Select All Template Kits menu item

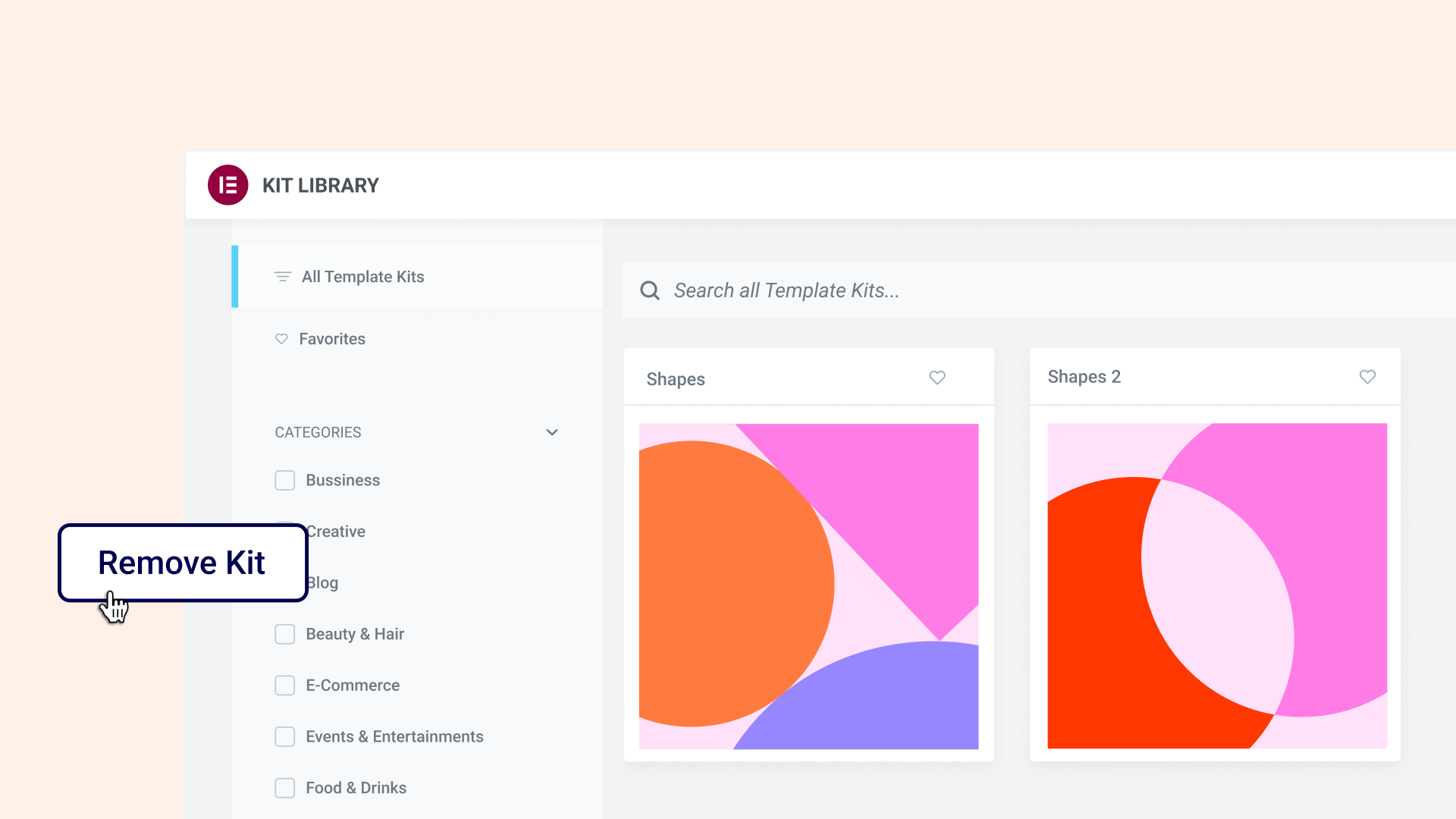363,276
